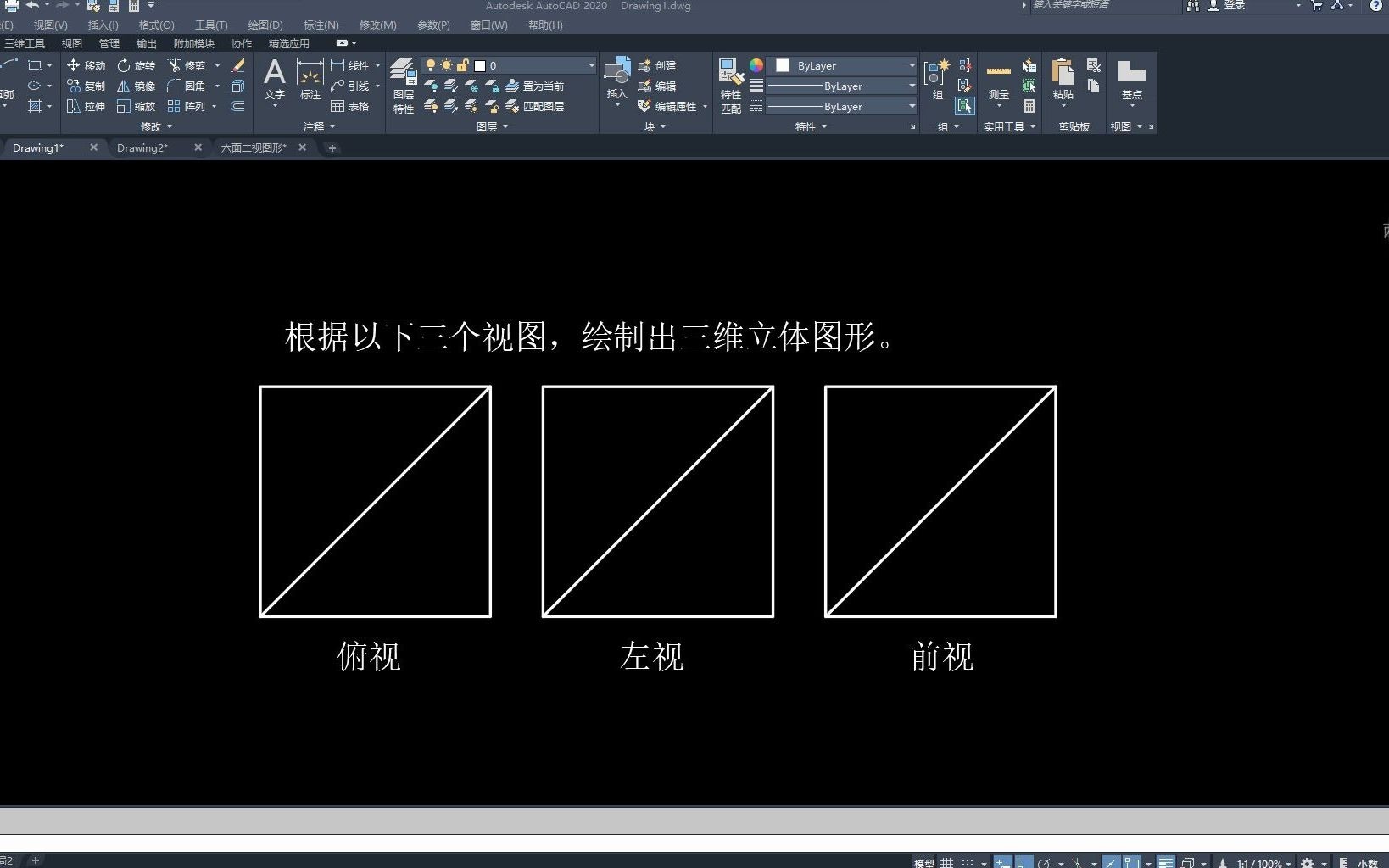Screen dimensions: 1389x868
Task: Toggle current layer on/off lightbulb
Action: click(431, 65)
